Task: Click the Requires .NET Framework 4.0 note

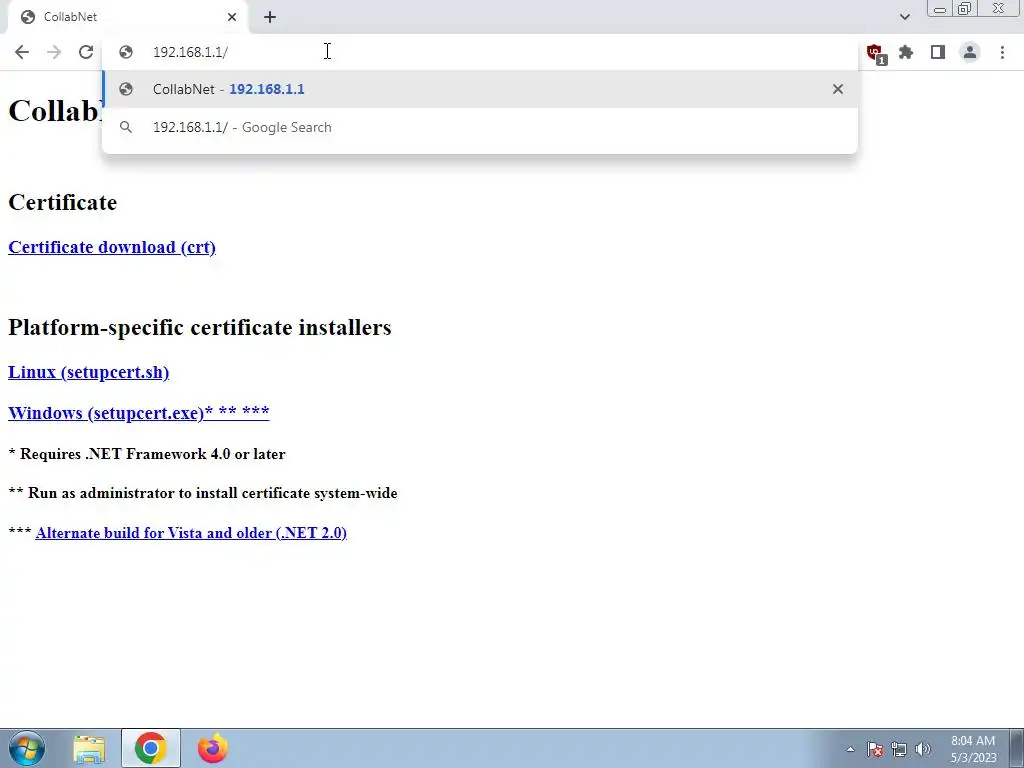Action: pos(147,454)
